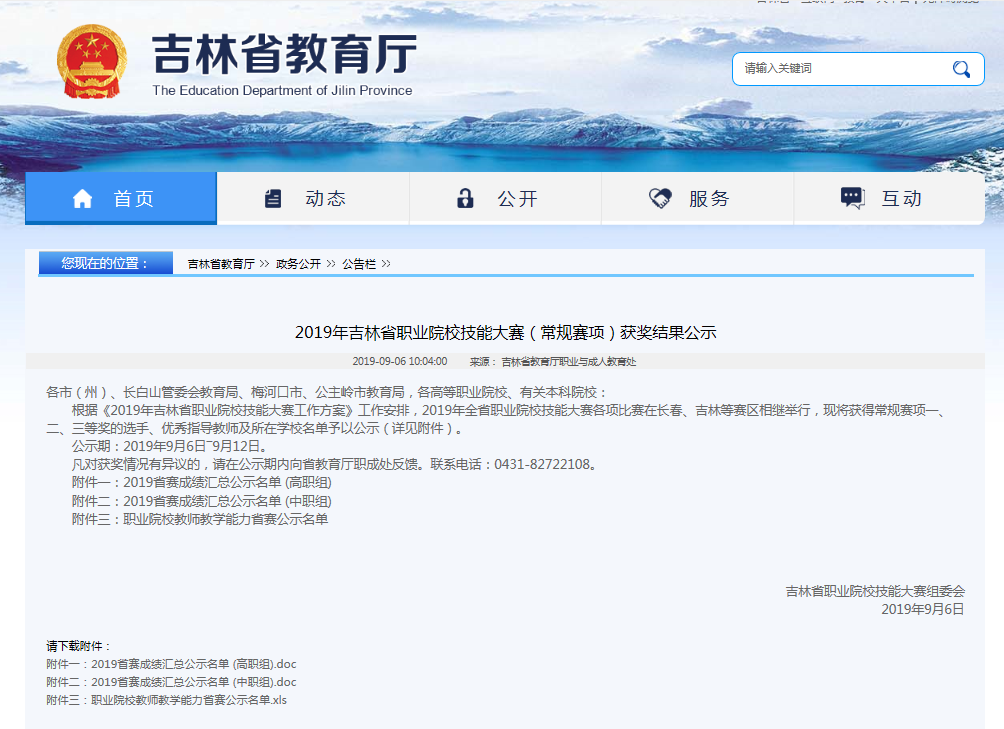The image size is (1004, 729).
Task: Switch to the 动态 navigation tab
Action: (x=312, y=197)
